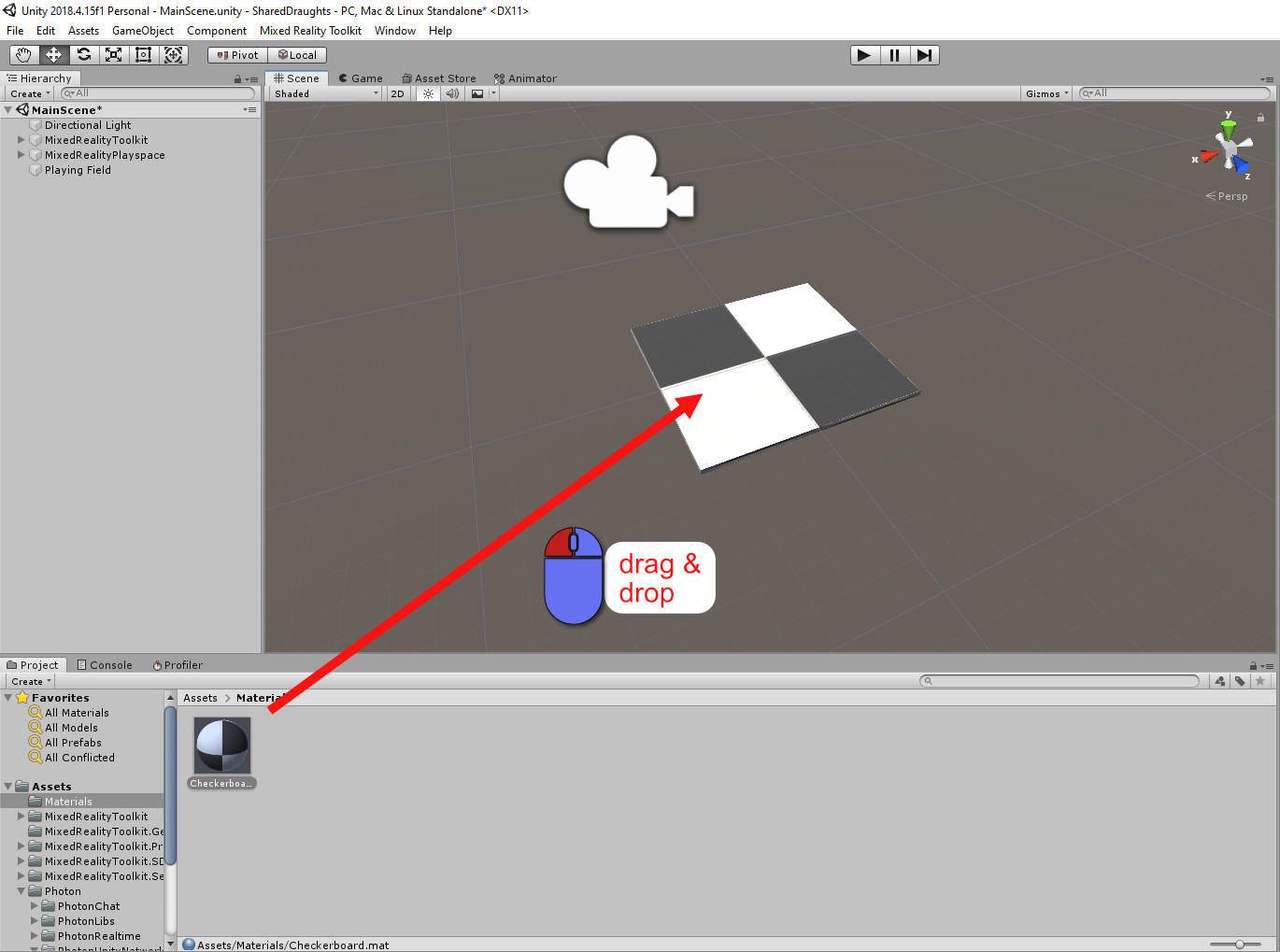This screenshot has height=952, width=1280.
Task: Switch to the Game tab
Action: point(361,78)
